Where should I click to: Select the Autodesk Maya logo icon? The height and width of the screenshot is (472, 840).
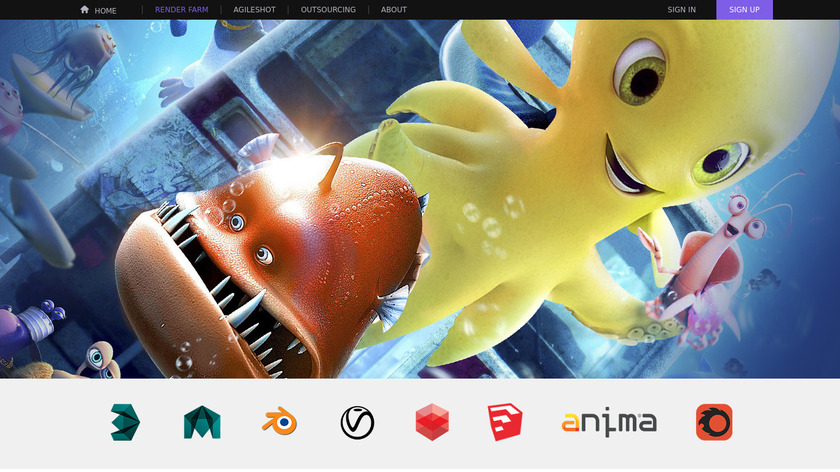tap(202, 422)
